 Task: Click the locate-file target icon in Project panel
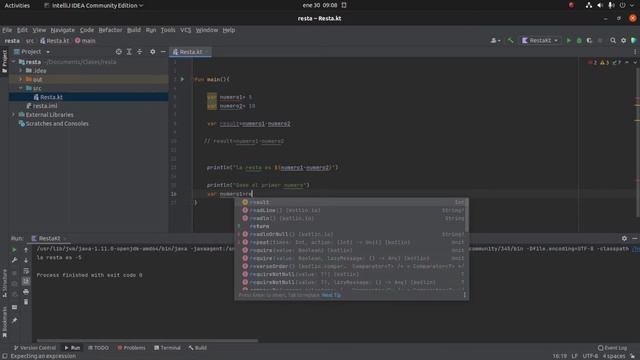118,52
